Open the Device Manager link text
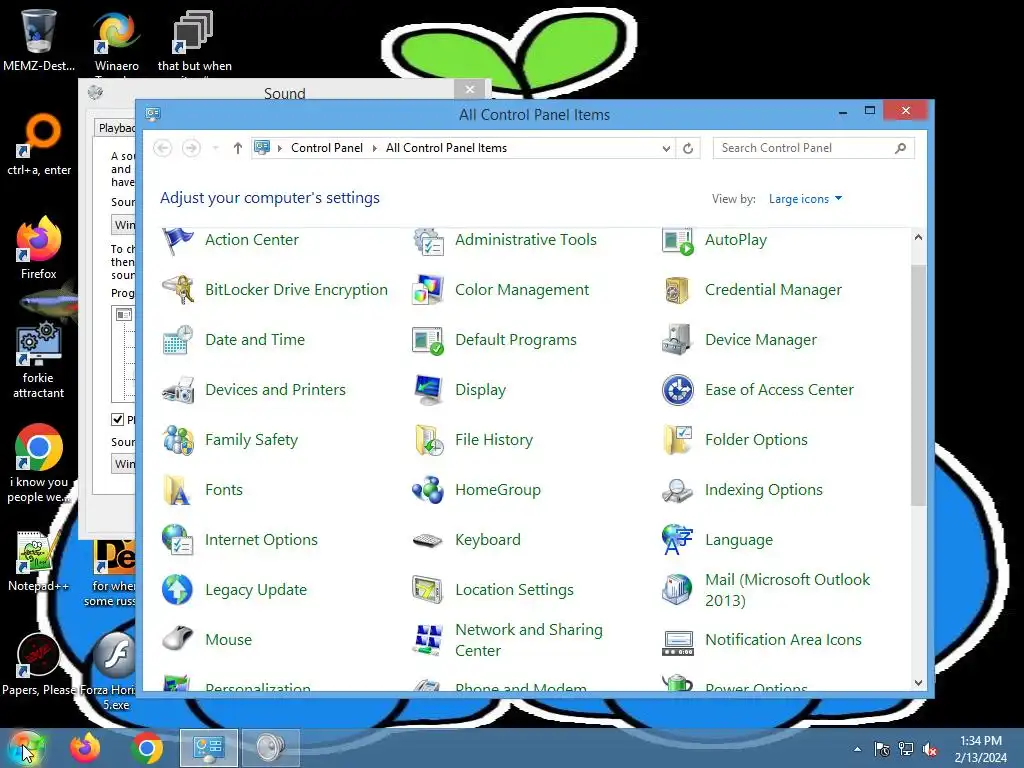1024x768 pixels. (761, 340)
